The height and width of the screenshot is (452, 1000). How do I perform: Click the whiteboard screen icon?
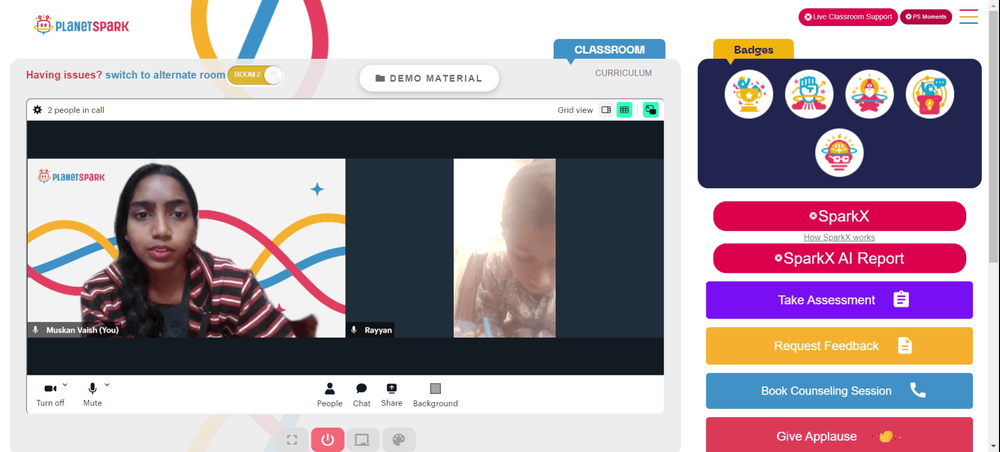pyautogui.click(x=363, y=440)
